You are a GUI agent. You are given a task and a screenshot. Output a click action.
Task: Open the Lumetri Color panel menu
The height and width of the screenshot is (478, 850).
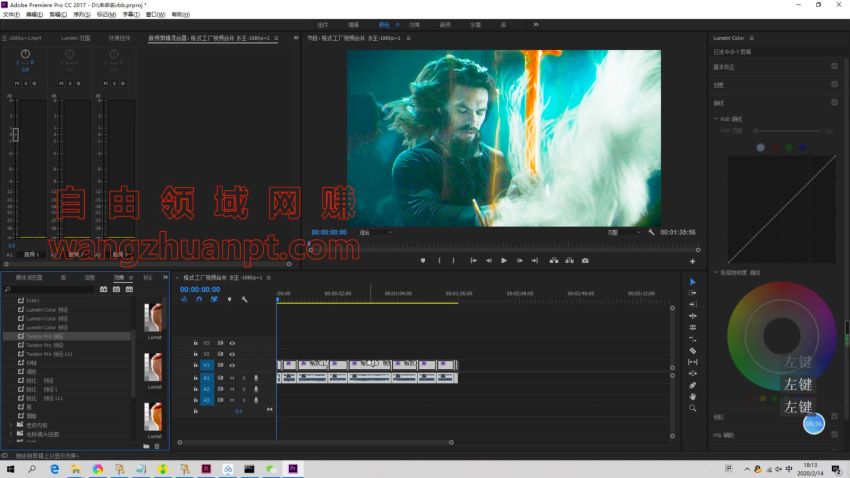(x=751, y=38)
